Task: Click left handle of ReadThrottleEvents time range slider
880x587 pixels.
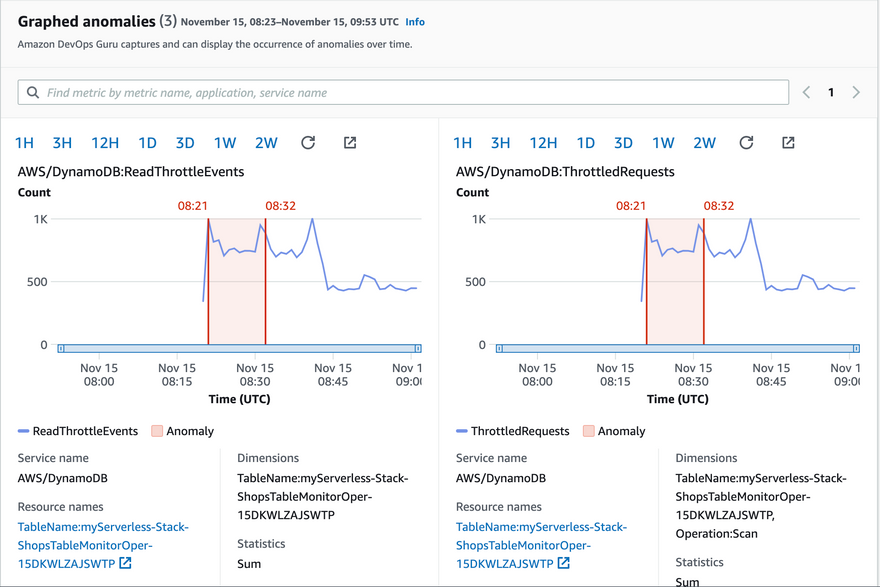Action: [x=61, y=348]
